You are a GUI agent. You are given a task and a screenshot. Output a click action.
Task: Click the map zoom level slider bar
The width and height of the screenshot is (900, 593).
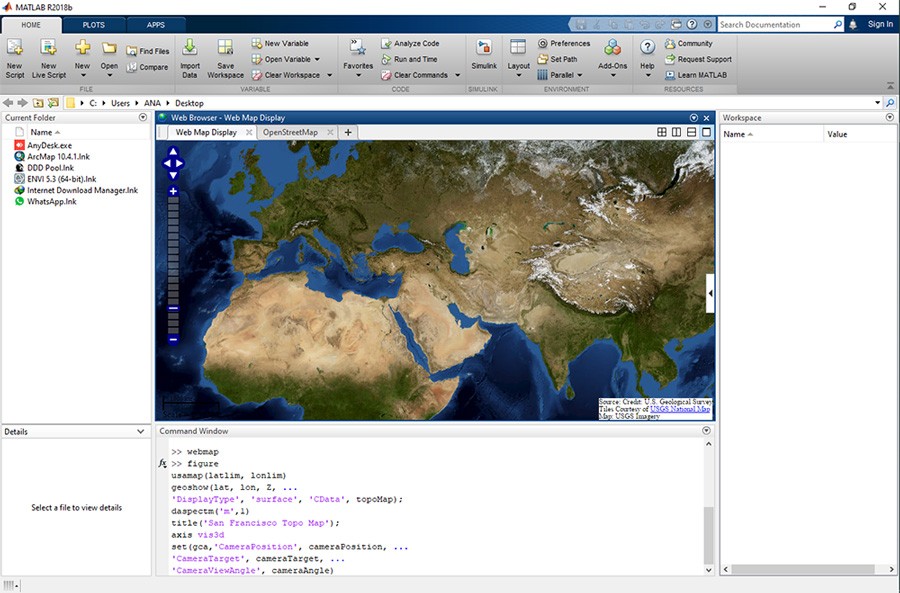pyautogui.click(x=173, y=250)
